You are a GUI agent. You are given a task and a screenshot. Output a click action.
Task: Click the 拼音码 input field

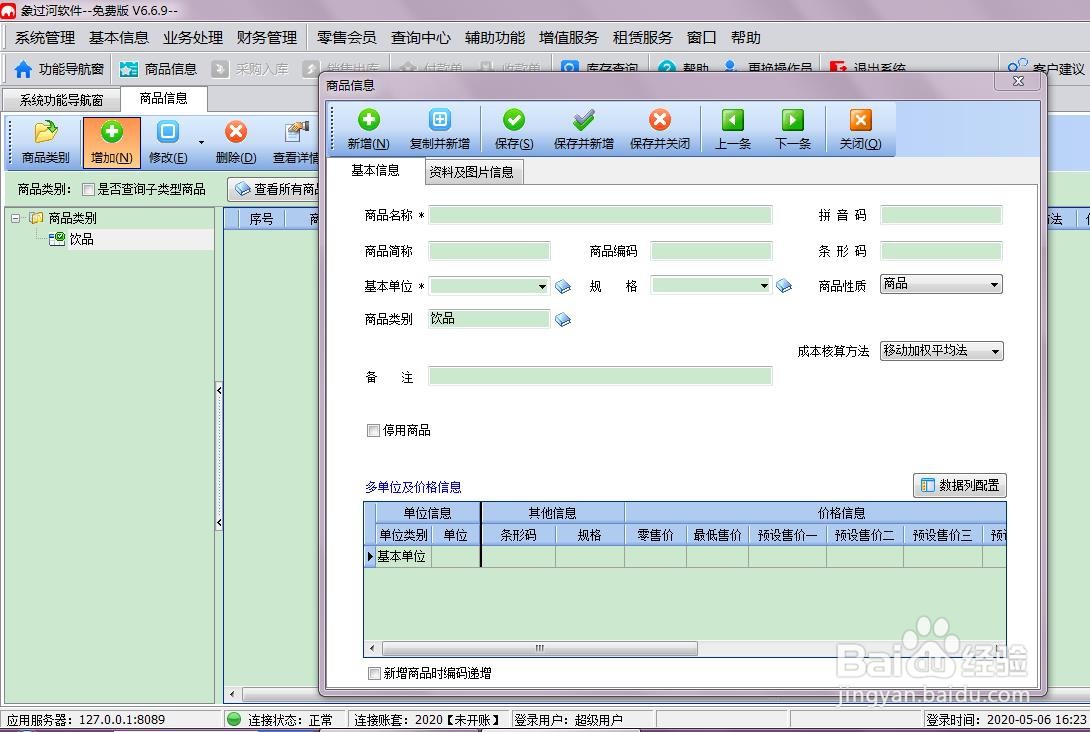click(x=941, y=215)
